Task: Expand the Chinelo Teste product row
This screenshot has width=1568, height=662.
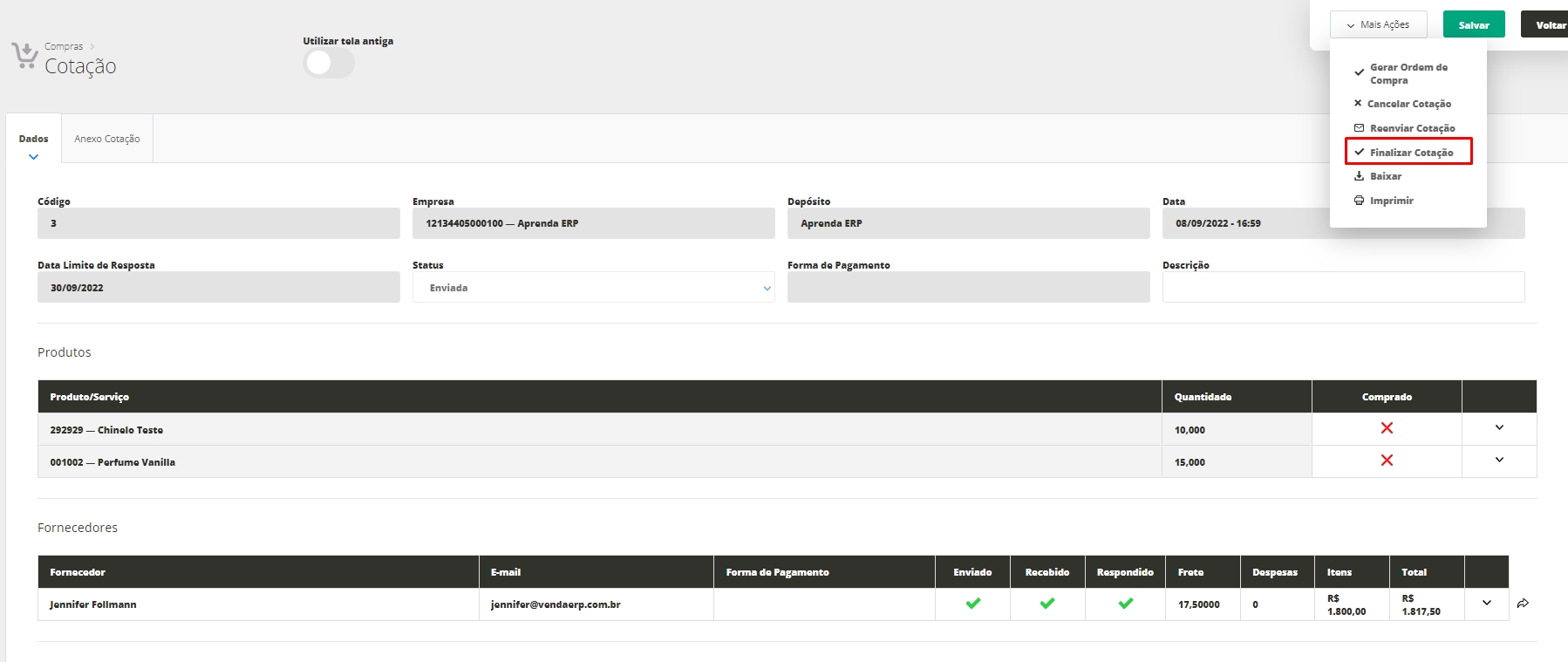Action: coord(1499,428)
